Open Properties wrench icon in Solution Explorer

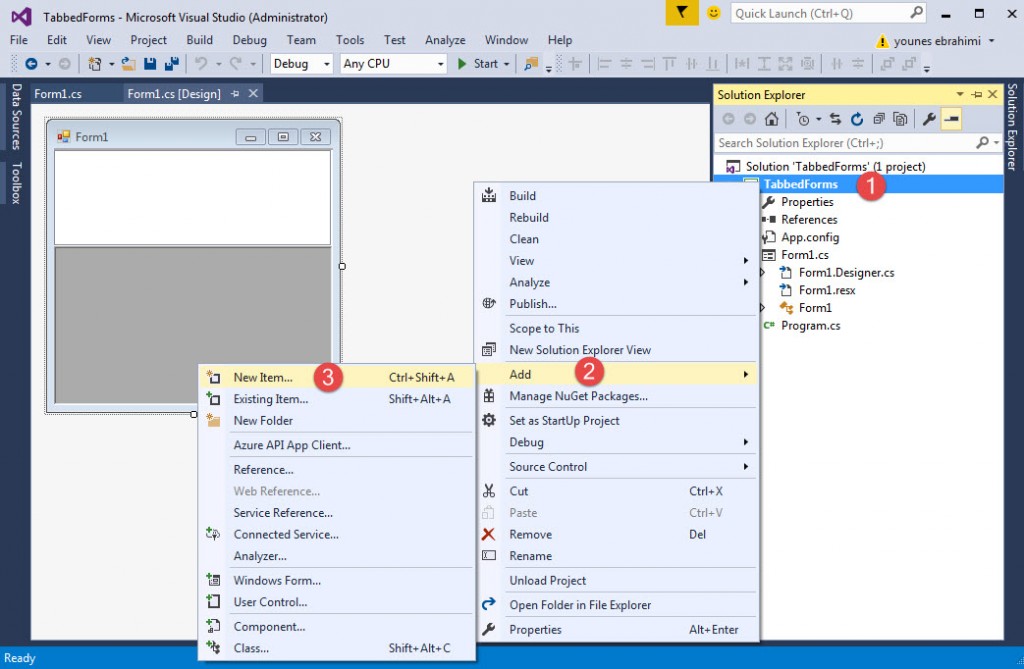pyautogui.click(x=929, y=119)
